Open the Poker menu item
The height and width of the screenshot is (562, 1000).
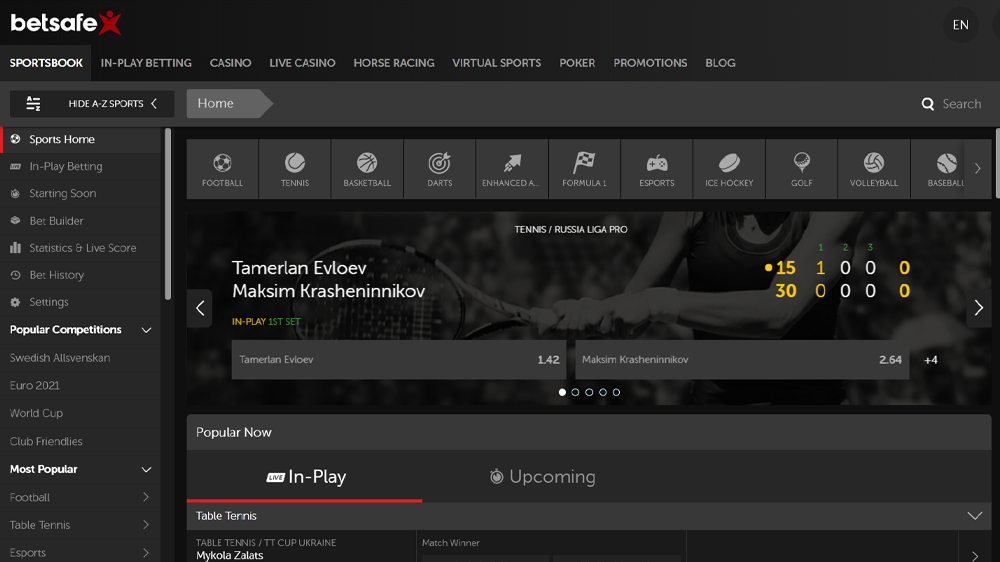[577, 63]
